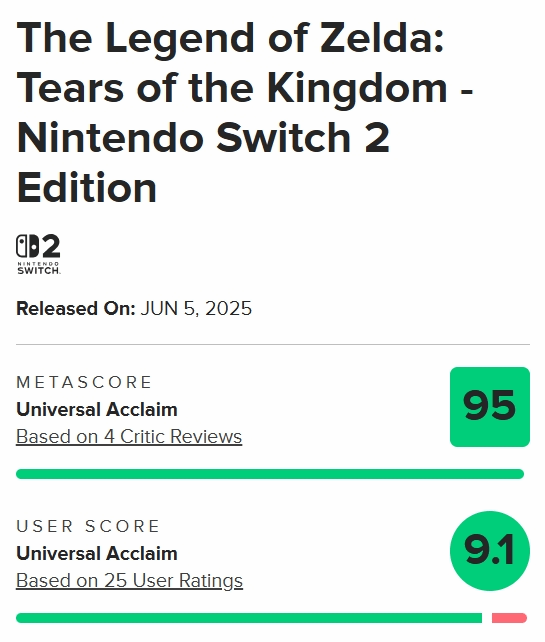Click the red negative user ratings segment
The width and height of the screenshot is (545, 642).
pyautogui.click(x=509, y=618)
